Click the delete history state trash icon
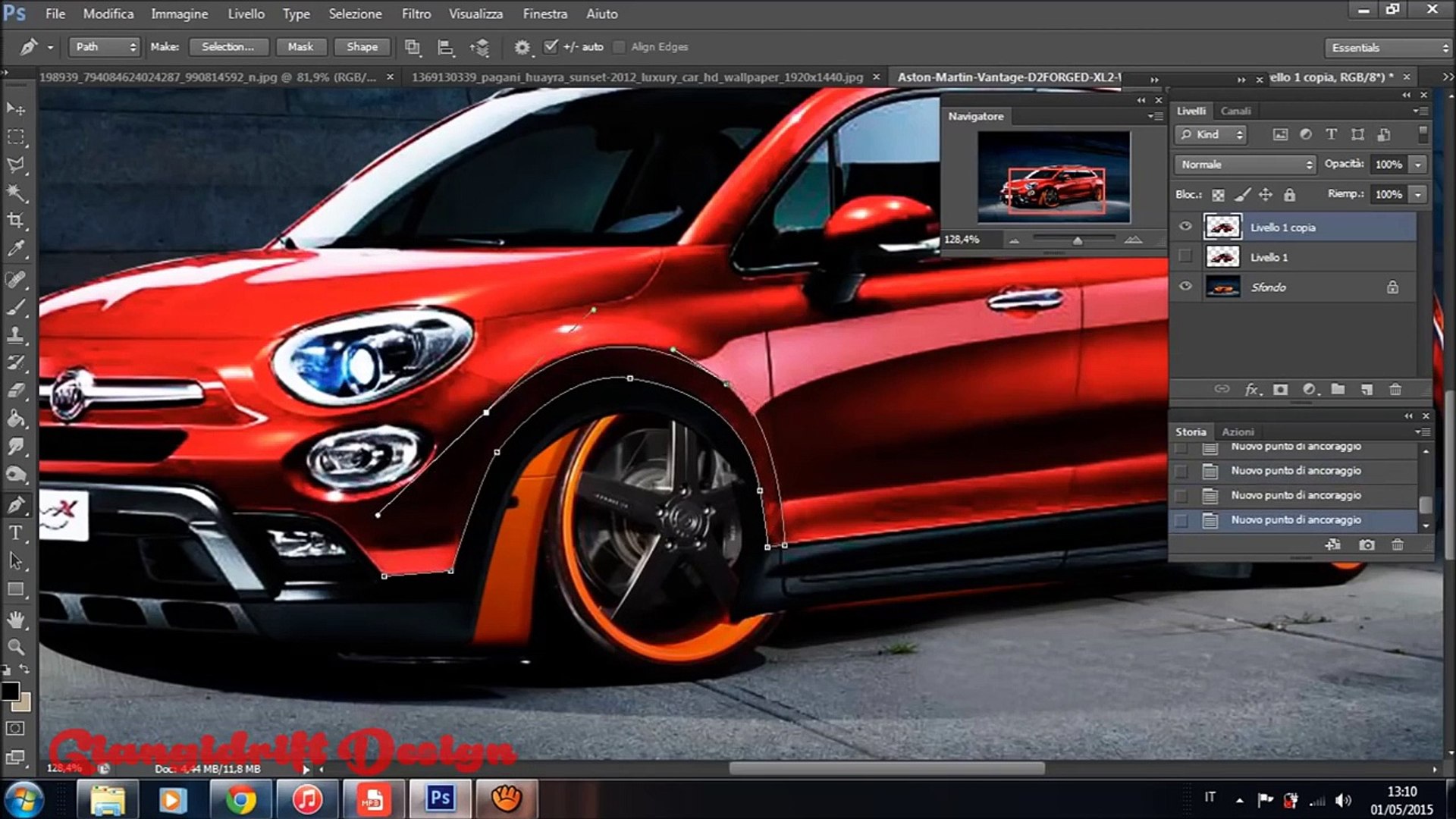 pos(1398,544)
